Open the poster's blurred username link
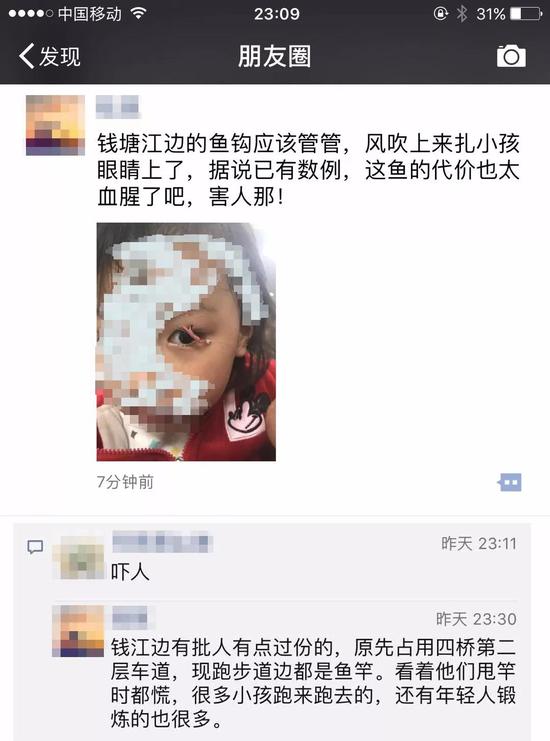This screenshot has height=741, width=550. pyautogui.click(x=118, y=107)
